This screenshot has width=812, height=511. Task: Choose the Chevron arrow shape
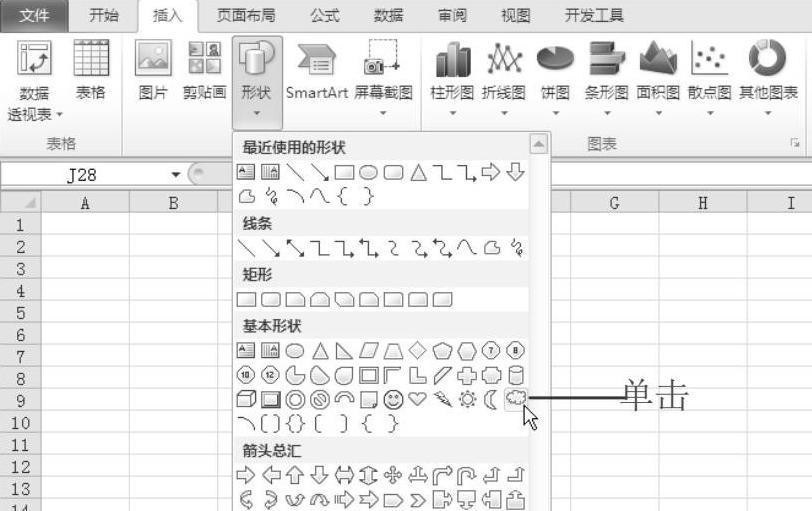[417, 500]
